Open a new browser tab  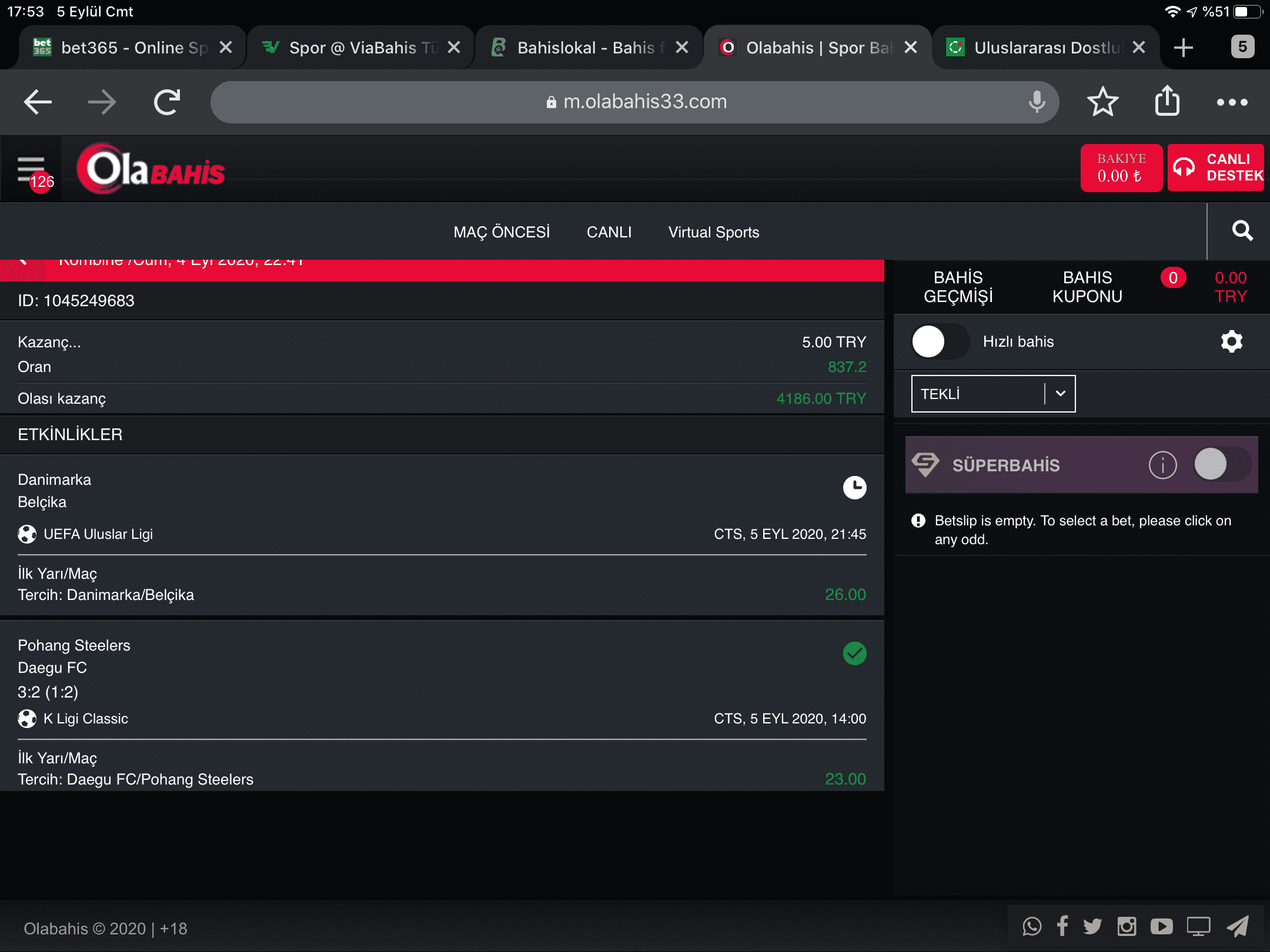click(x=1183, y=48)
